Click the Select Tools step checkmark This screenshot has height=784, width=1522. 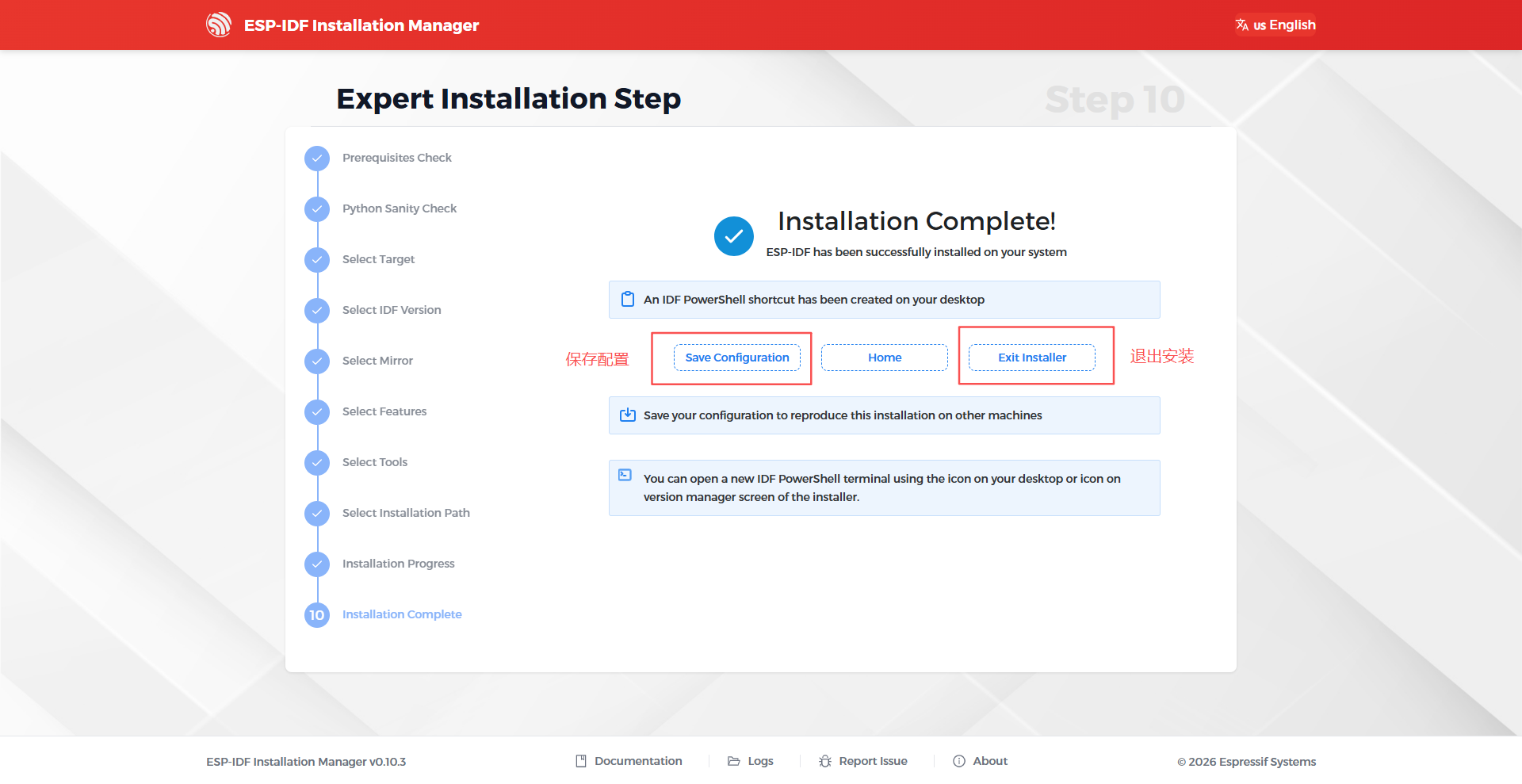tap(317, 462)
